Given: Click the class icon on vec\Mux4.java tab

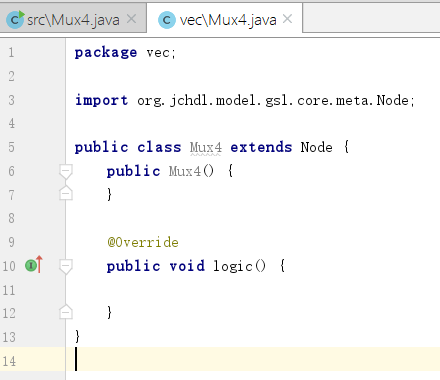Looking at the screenshot, I should pos(167,20).
